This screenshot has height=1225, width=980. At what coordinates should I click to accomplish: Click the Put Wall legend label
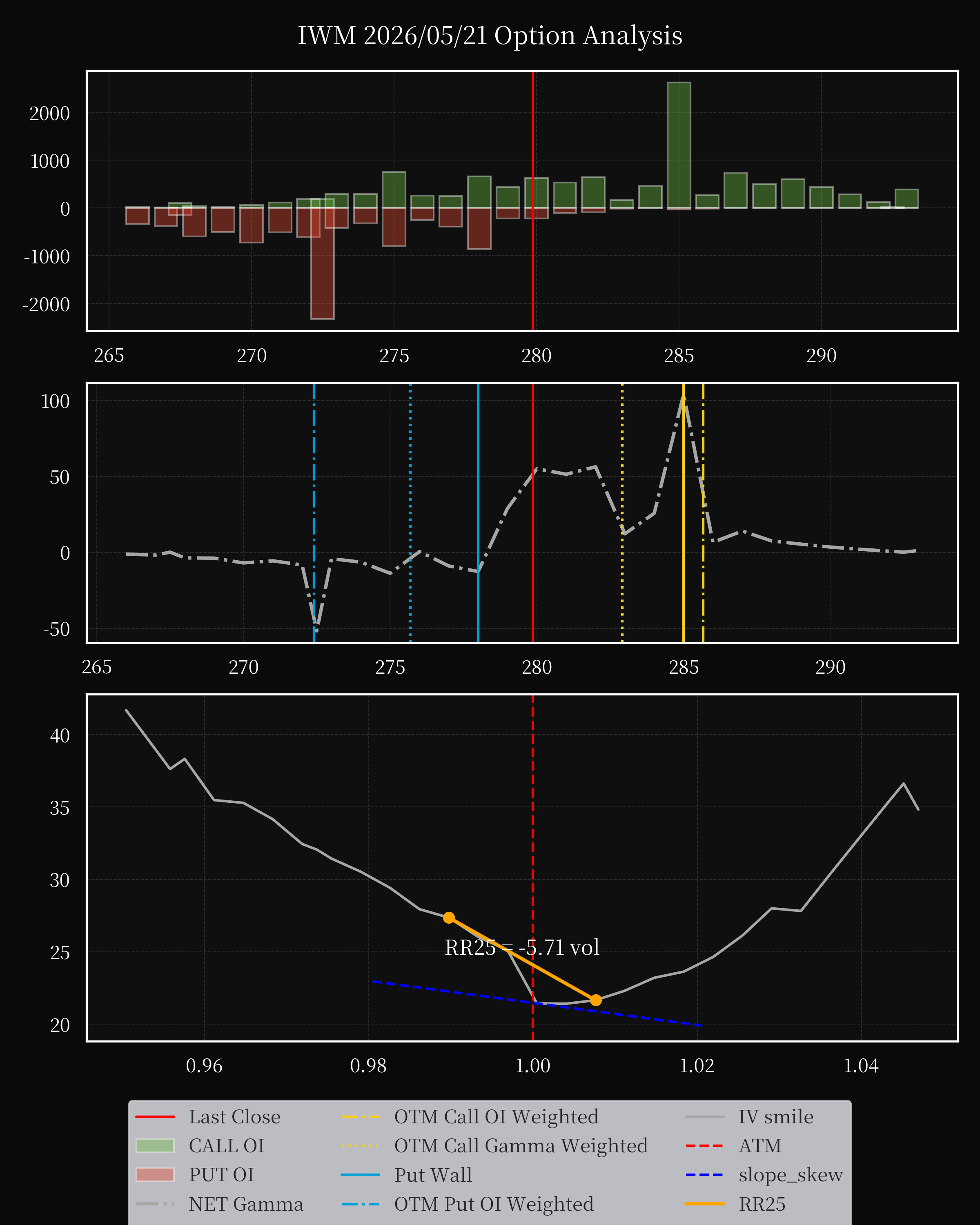pos(434,1175)
